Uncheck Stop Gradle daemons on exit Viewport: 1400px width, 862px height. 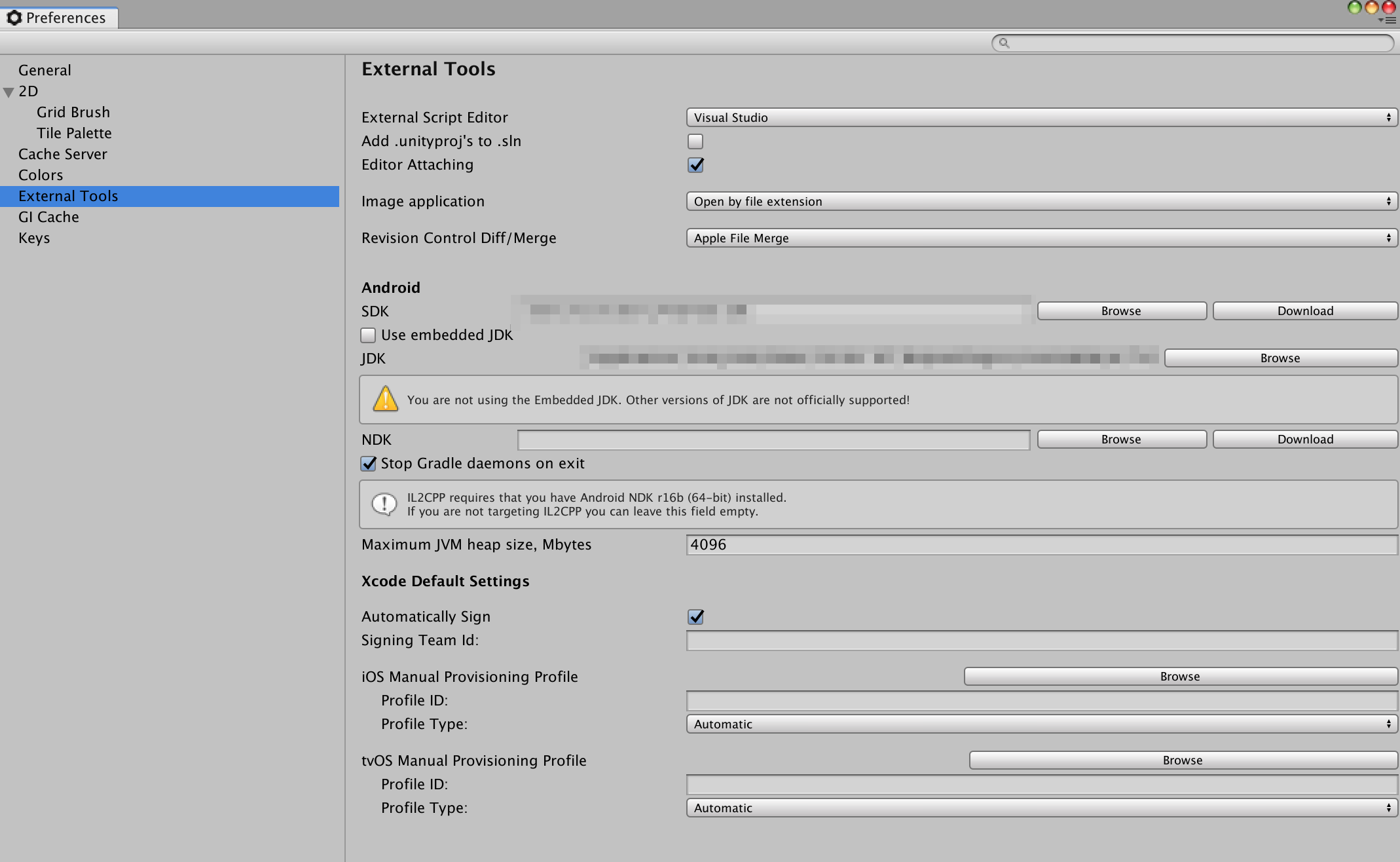coord(368,464)
